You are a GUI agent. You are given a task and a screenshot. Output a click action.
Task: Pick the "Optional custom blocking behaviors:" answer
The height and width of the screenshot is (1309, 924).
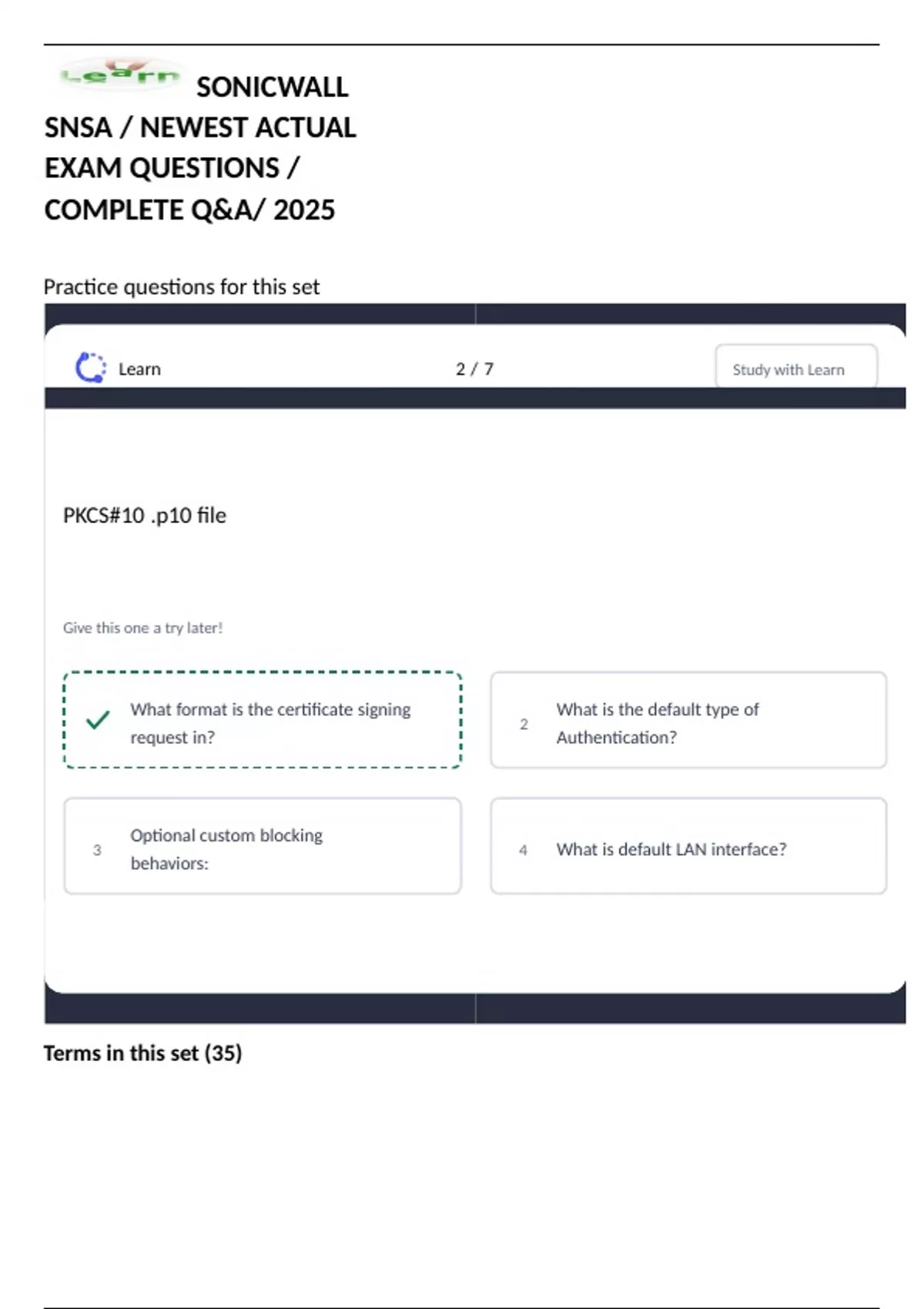point(226,849)
